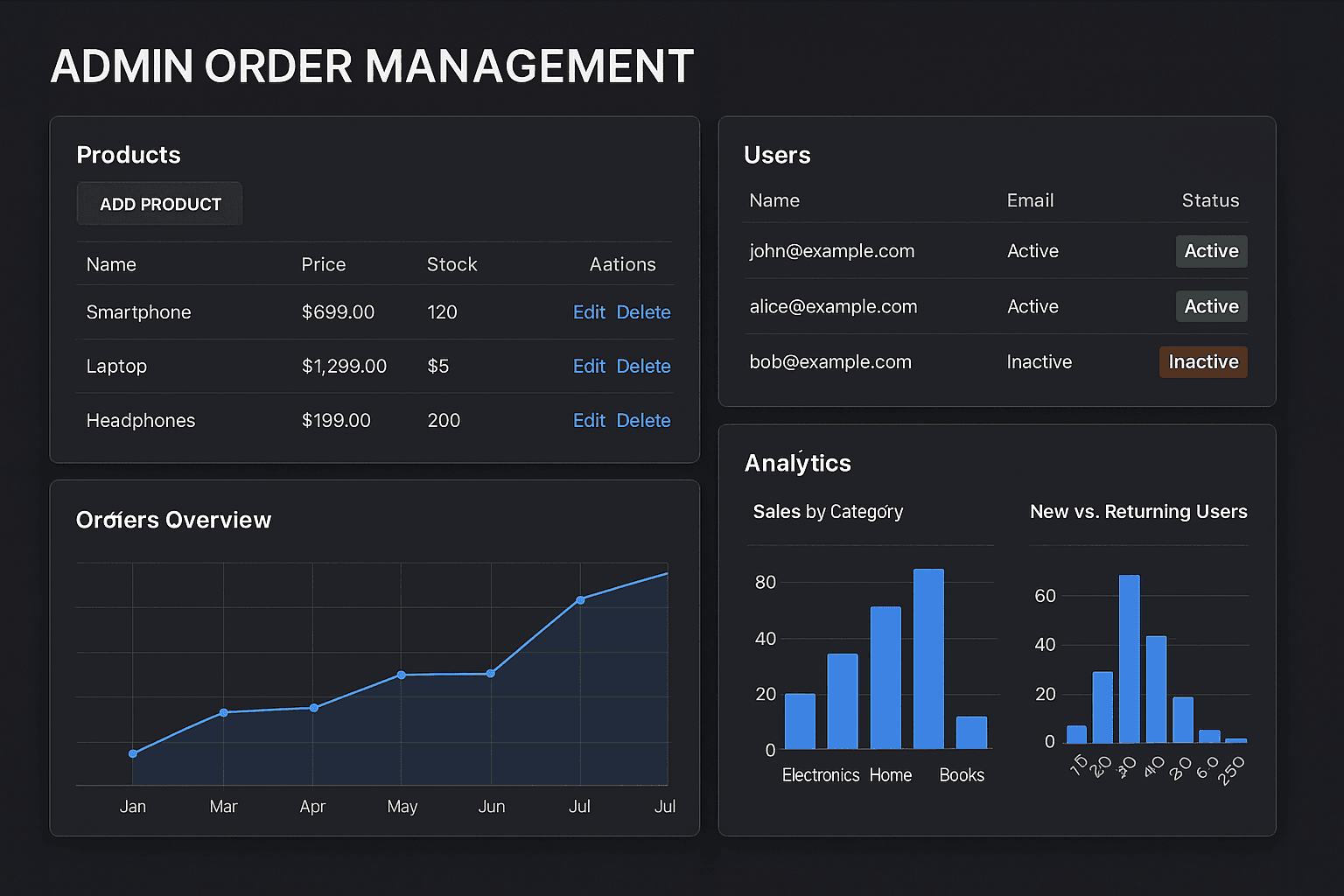Click the ADD PRODUCT button
Image resolution: width=1344 pixels, height=896 pixels.
158,203
